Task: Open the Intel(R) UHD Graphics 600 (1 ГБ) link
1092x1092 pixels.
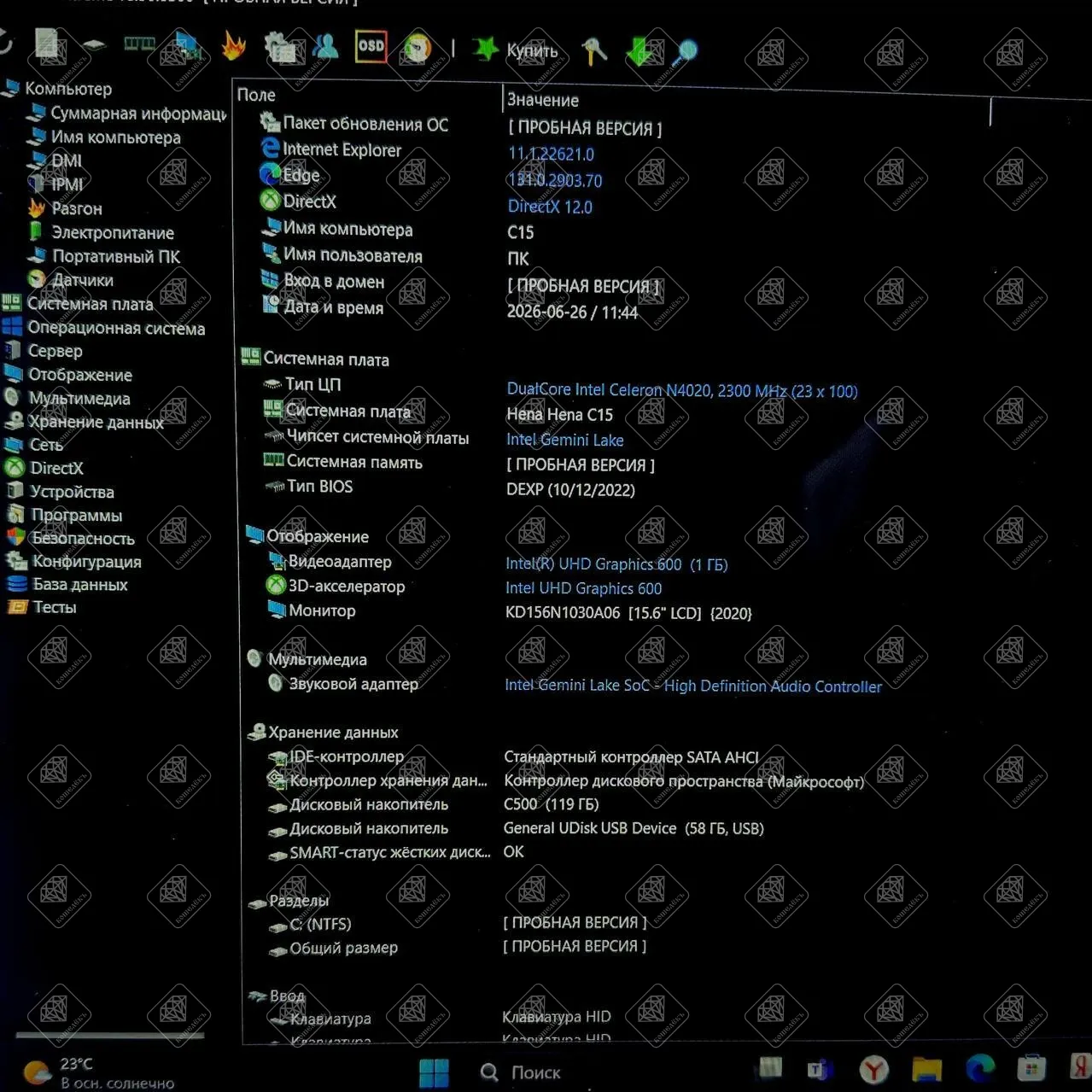Action: [616, 564]
